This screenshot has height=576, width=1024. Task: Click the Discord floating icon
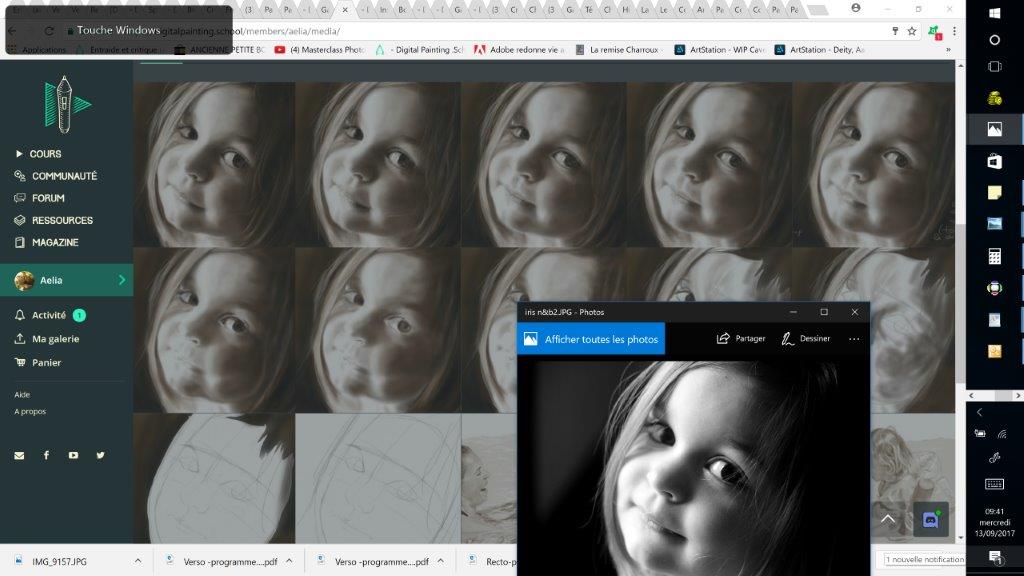[x=930, y=519]
